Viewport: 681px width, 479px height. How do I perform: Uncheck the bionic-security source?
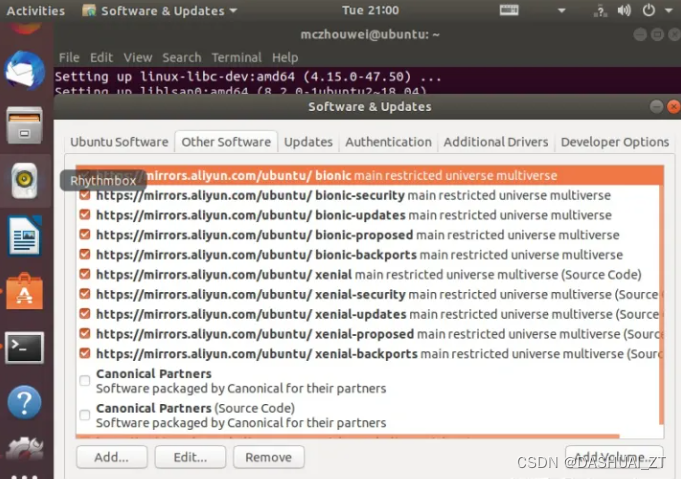coord(85,195)
